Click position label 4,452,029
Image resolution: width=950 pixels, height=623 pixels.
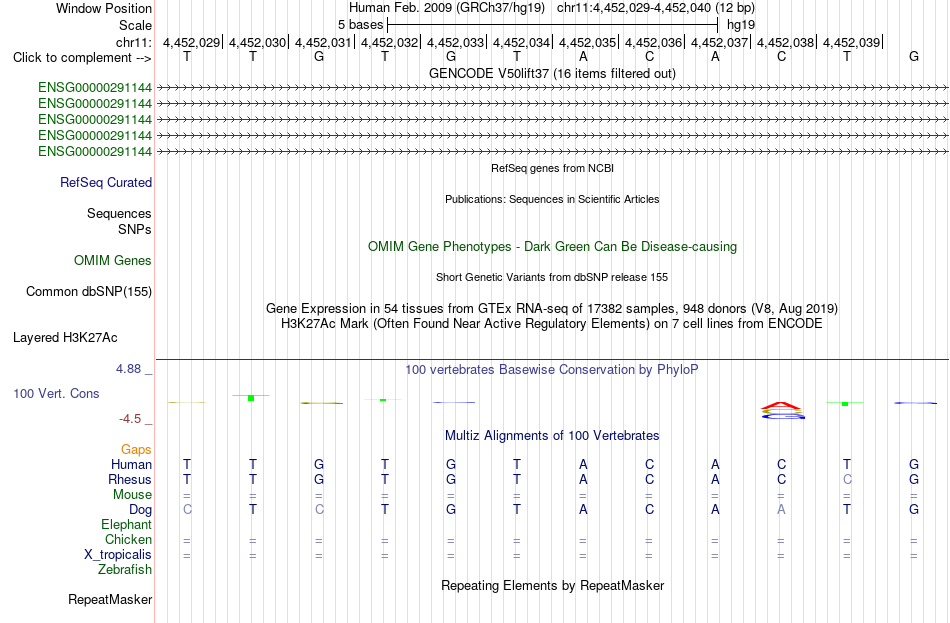[191, 42]
